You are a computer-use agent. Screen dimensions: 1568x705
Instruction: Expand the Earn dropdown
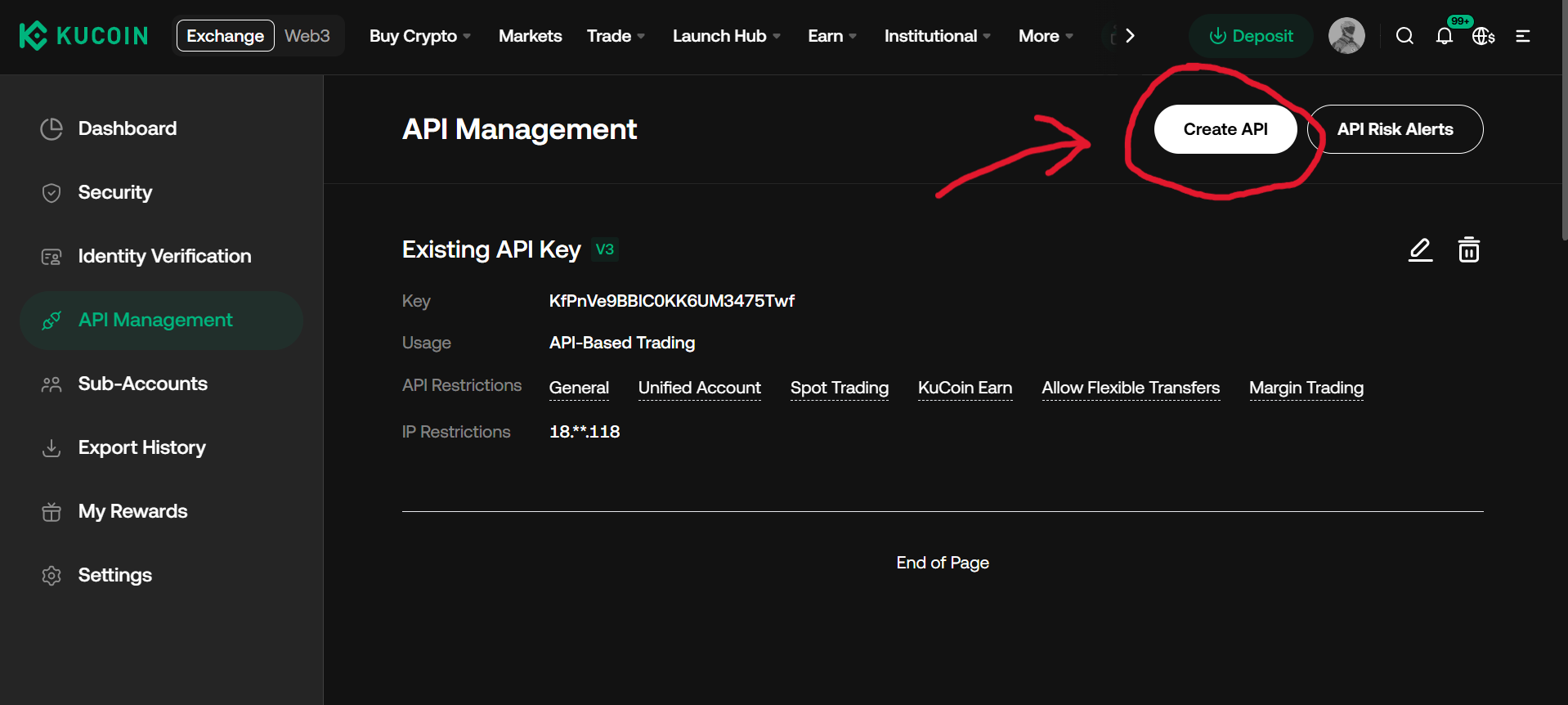click(832, 36)
